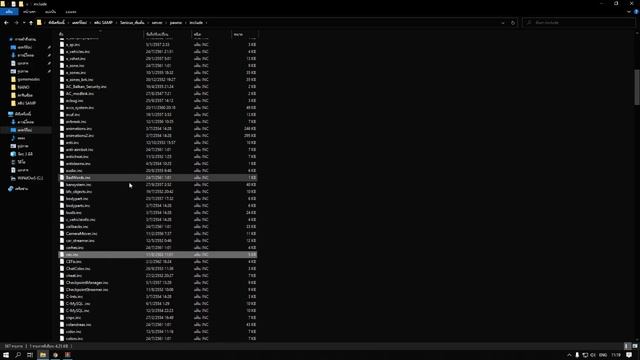Select audio.inc file icon
The image size is (640, 360).
click(62, 171)
